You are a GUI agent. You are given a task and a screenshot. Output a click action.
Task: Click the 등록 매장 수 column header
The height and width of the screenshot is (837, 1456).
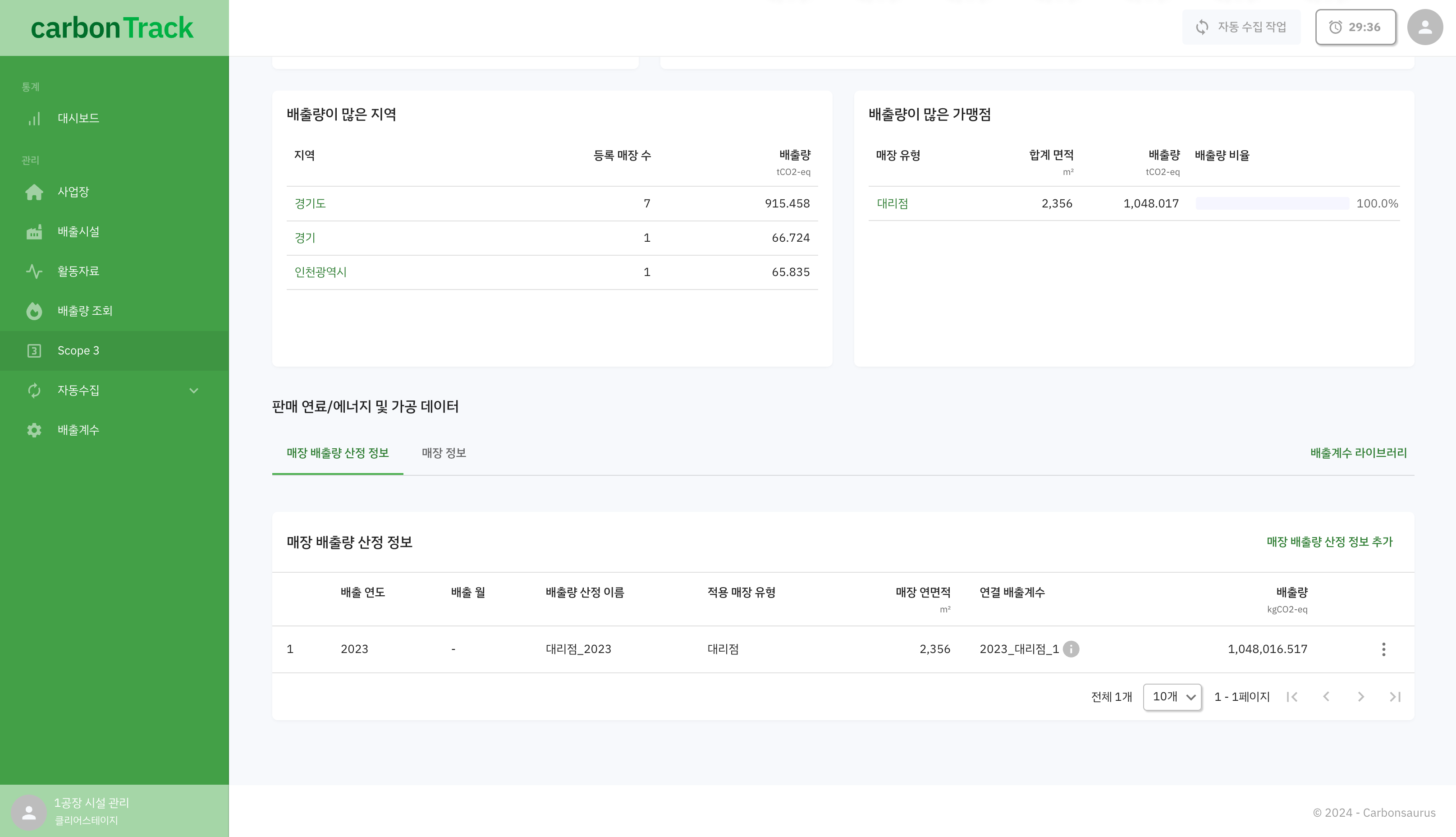click(622, 155)
